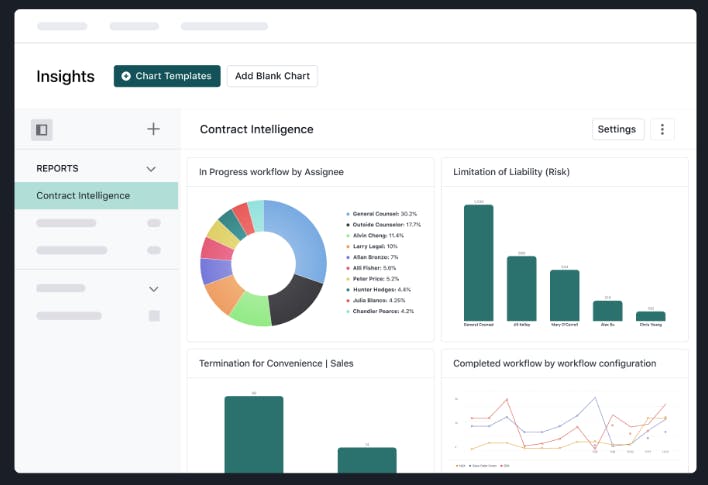Click third placeholder tab in top navigation
The height and width of the screenshot is (485, 708).
pyautogui.click(x=224, y=26)
